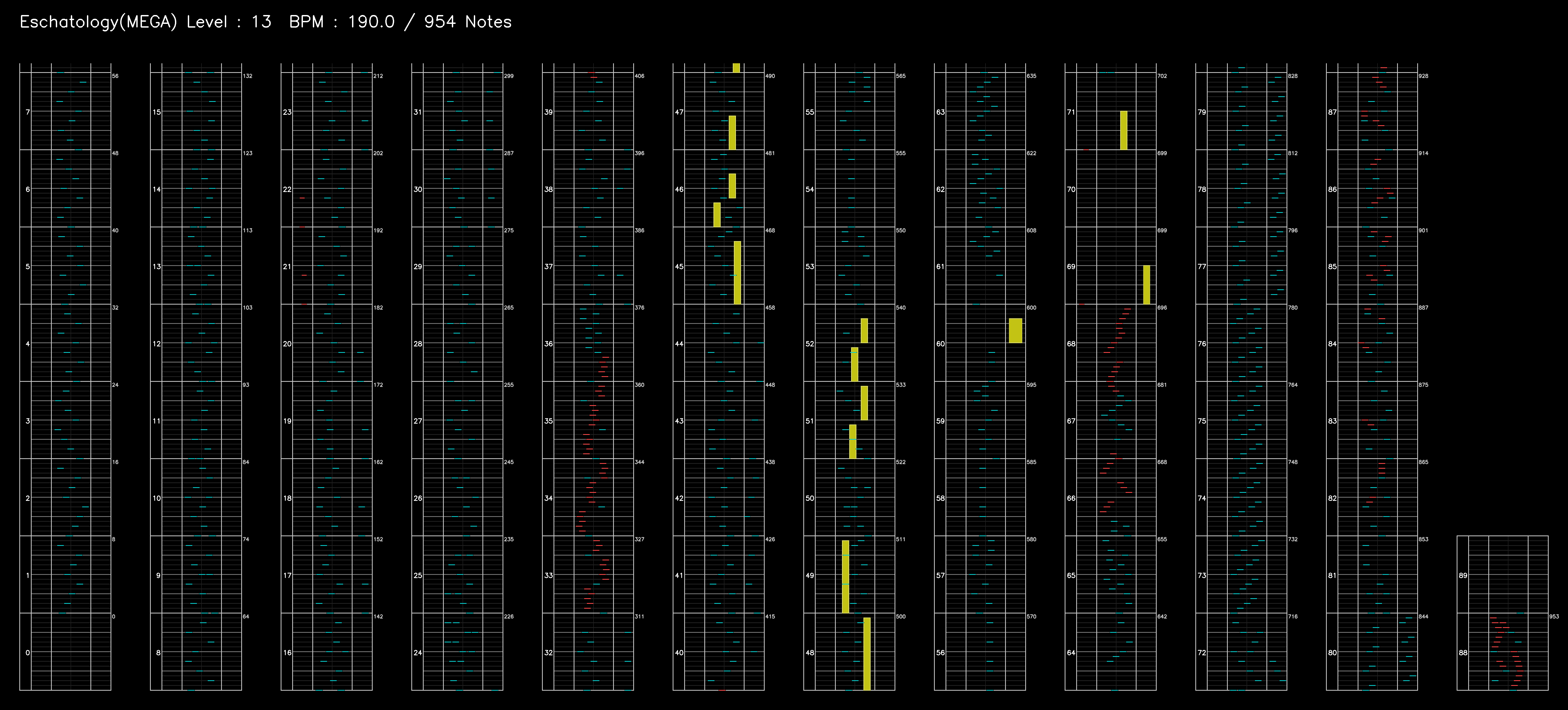This screenshot has width=1568, height=710.
Task: Click the note count 490 label
Action: point(770,76)
